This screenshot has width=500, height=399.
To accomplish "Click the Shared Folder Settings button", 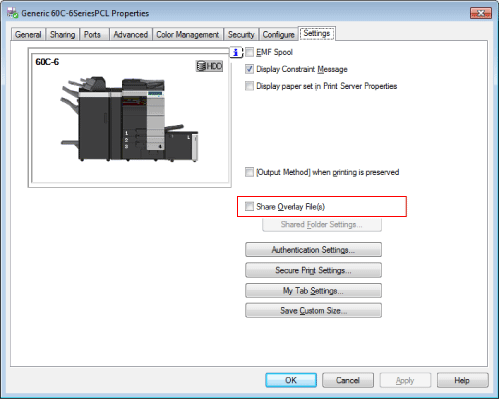I will pos(322,224).
